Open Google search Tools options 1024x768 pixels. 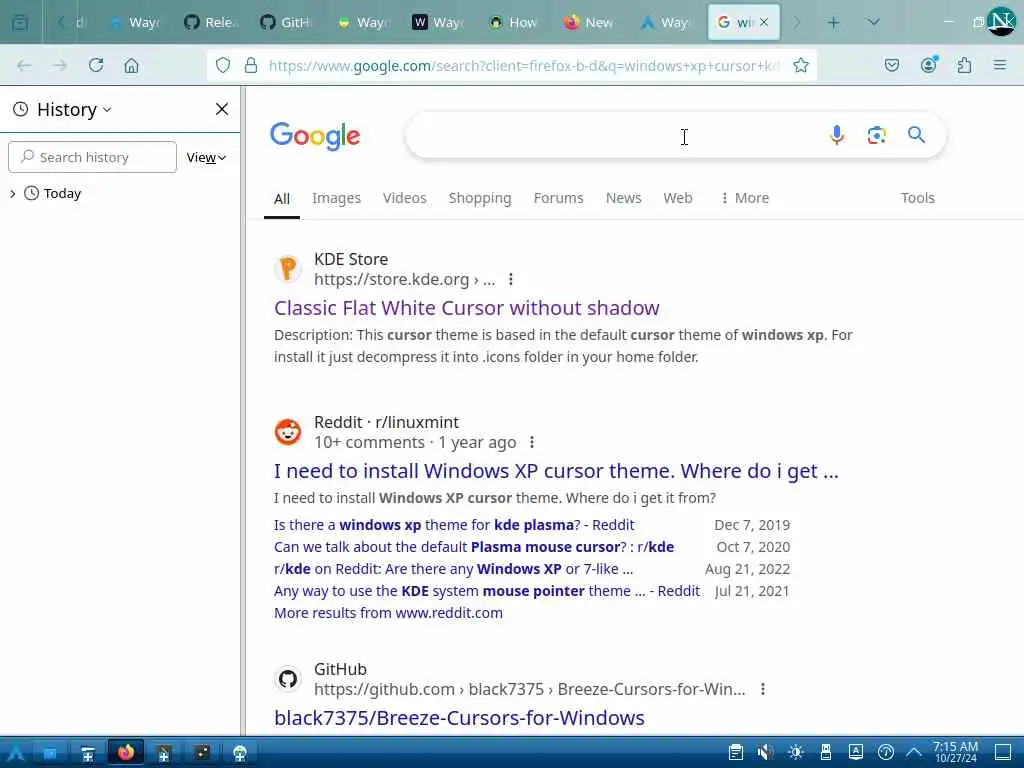[918, 198]
